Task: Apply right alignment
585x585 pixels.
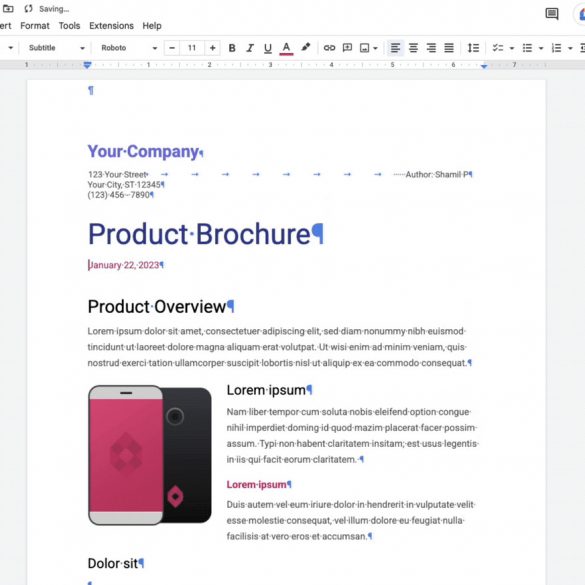Action: (431, 48)
